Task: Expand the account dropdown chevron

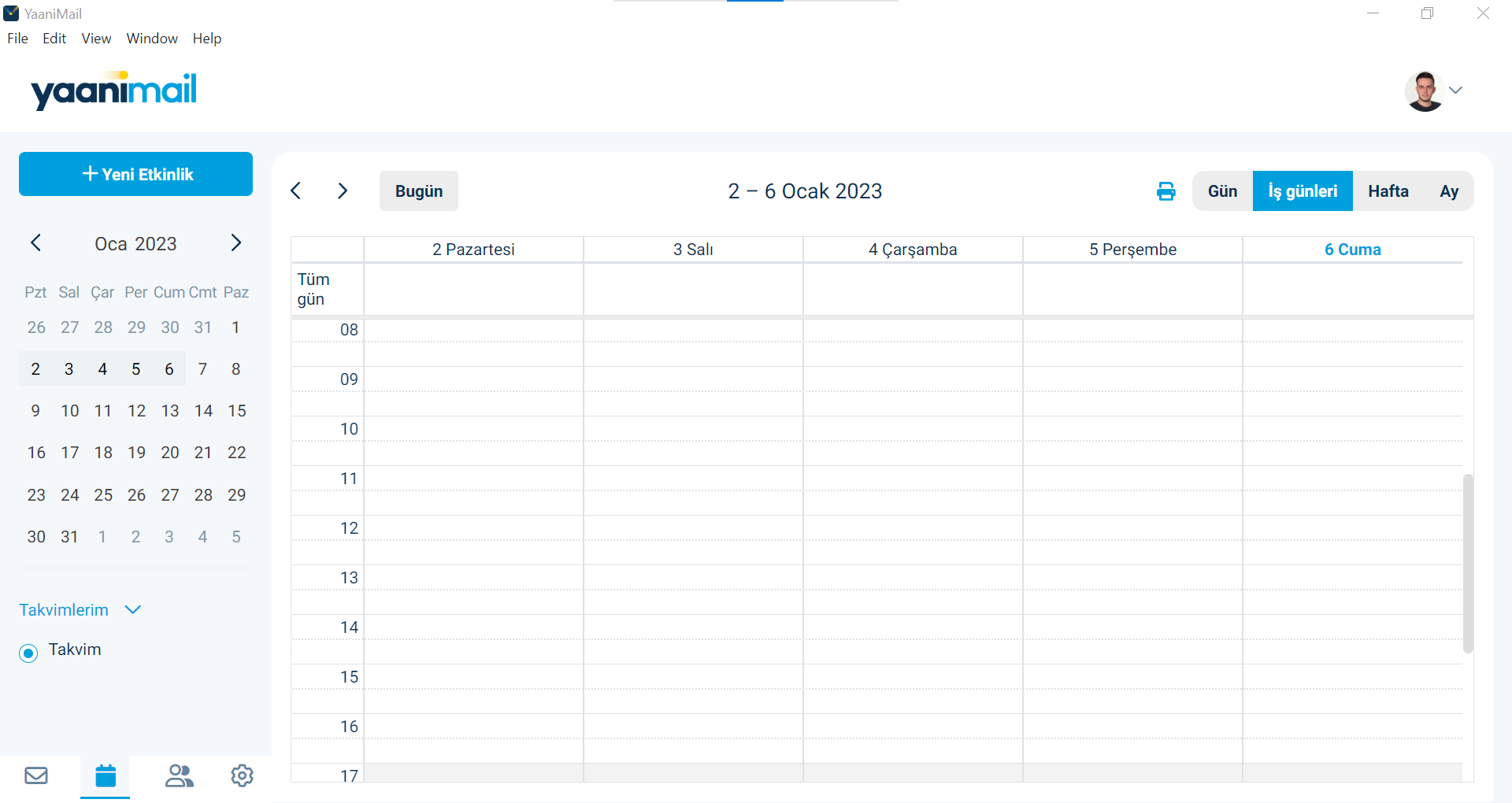Action: 1455,91
